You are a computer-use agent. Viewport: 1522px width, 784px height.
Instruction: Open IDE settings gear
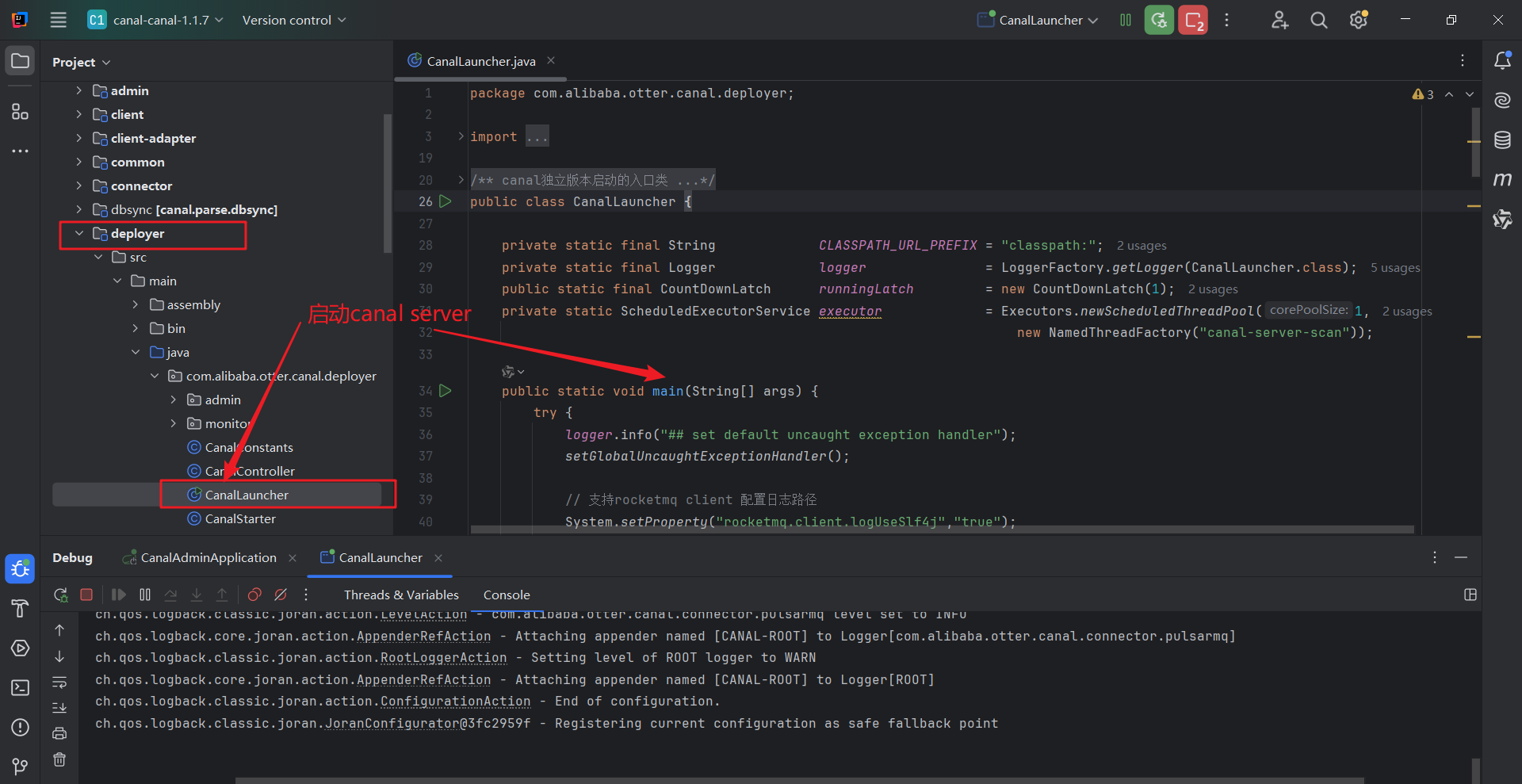click(1359, 20)
